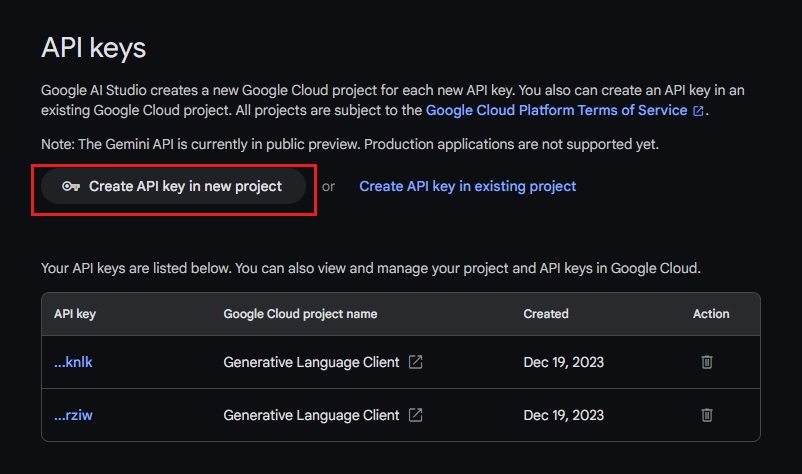Open external link icon in the ...knlk row
This screenshot has height=474, width=802.
coord(415,362)
